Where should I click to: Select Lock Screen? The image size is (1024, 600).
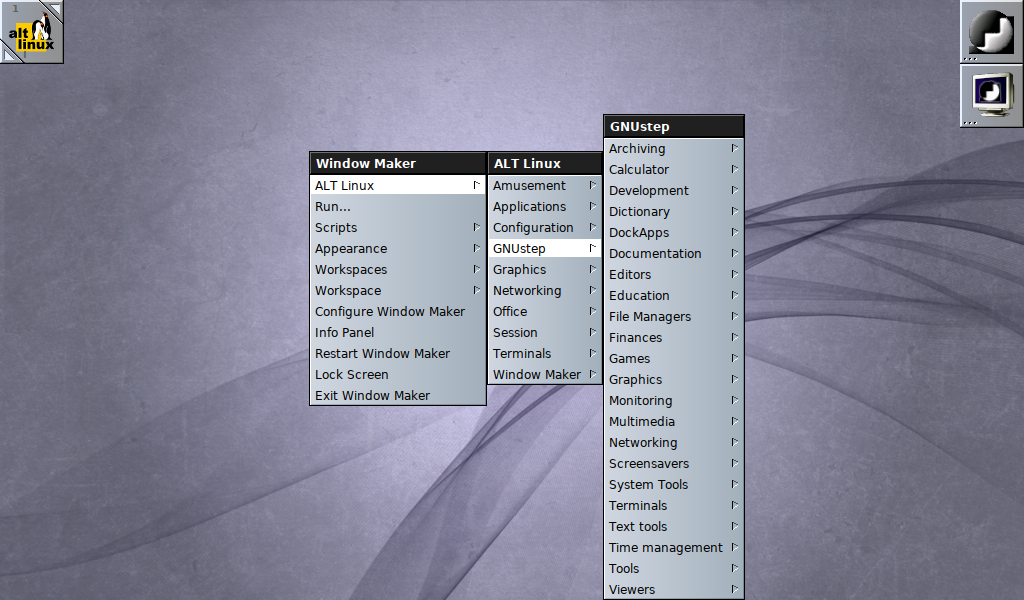(398, 374)
